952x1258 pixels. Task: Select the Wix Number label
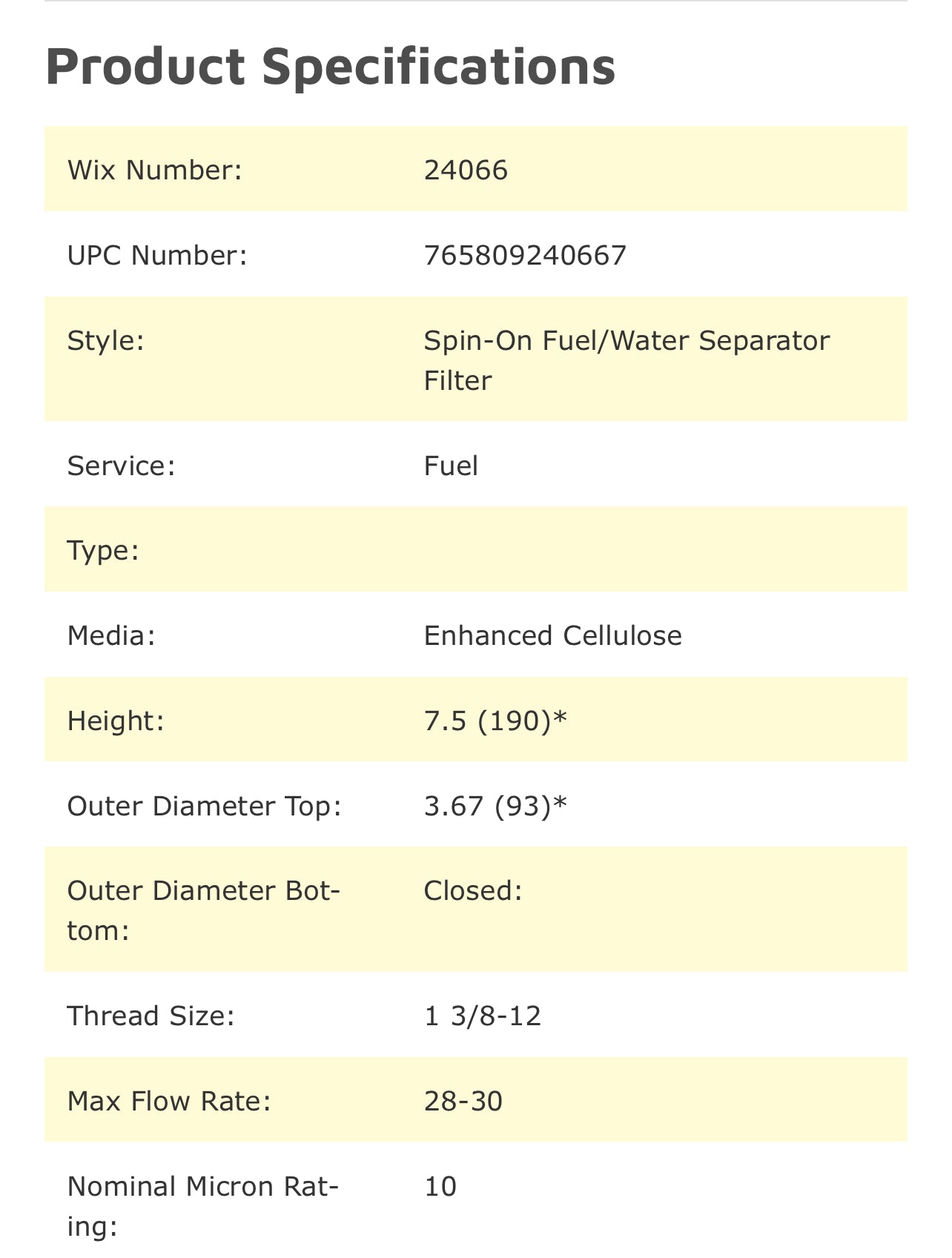(155, 170)
